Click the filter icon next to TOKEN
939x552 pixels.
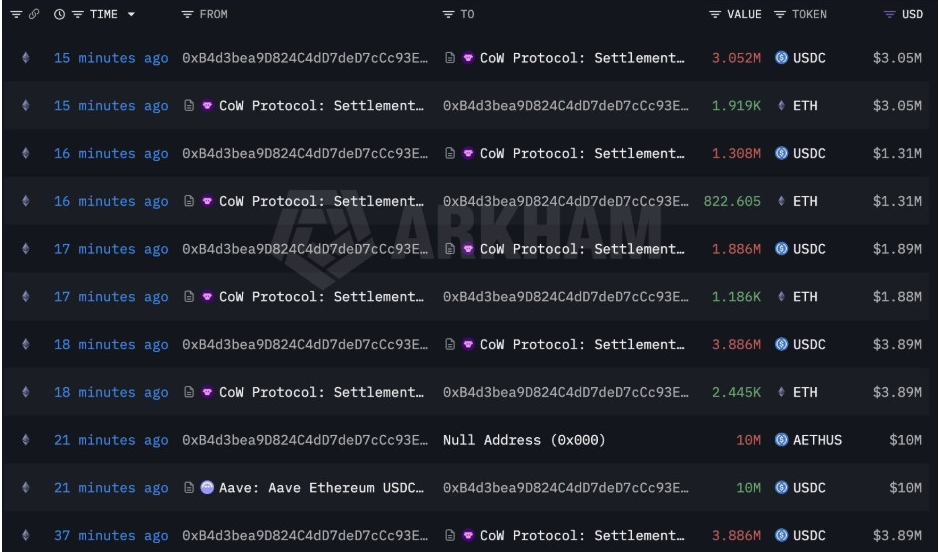coord(780,14)
